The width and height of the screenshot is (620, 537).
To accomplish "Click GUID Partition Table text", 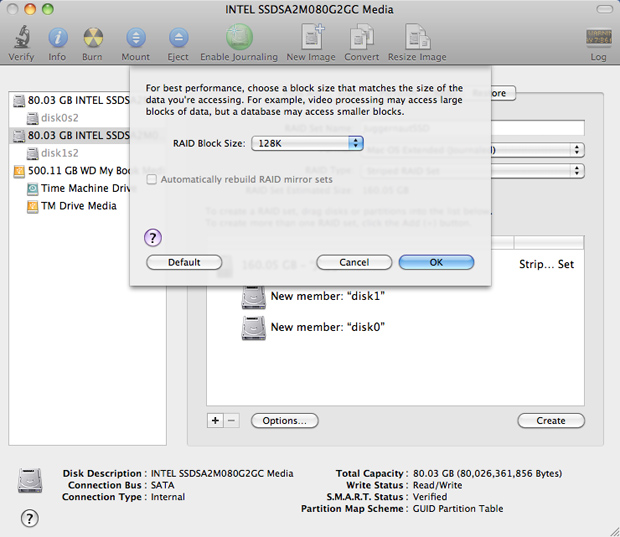I will point(458,509).
